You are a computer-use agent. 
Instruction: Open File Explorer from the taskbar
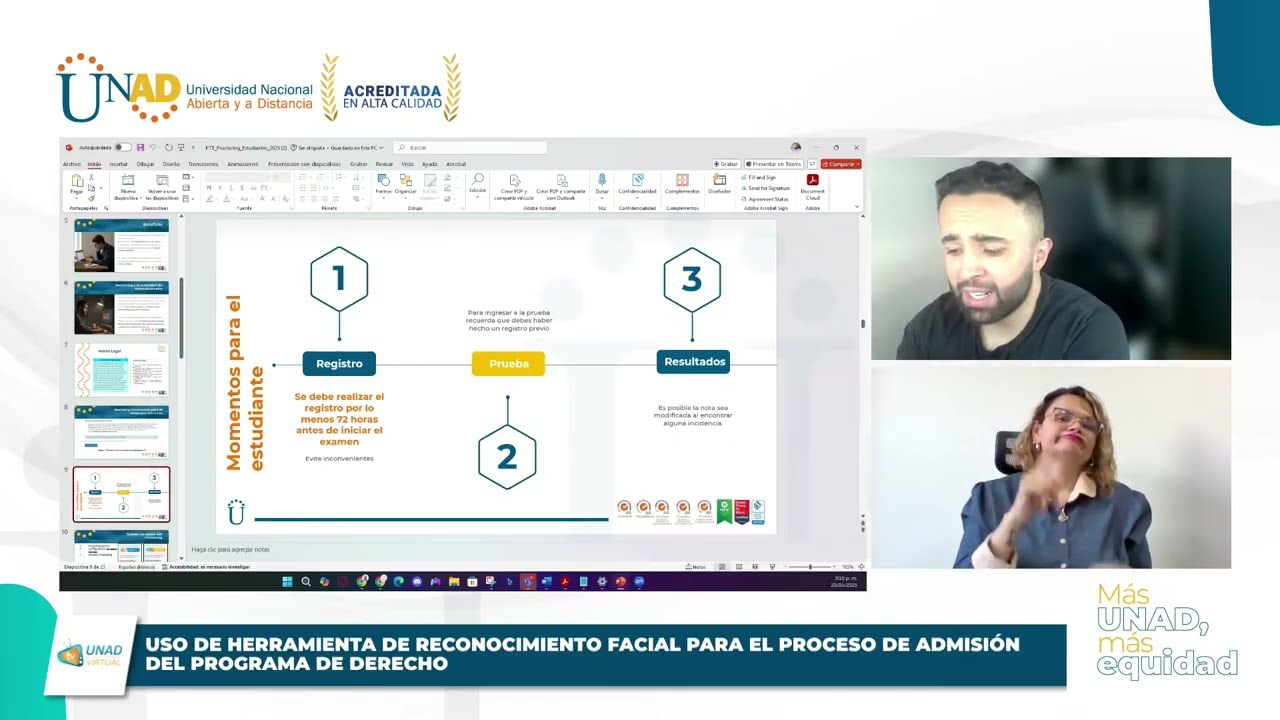454,581
